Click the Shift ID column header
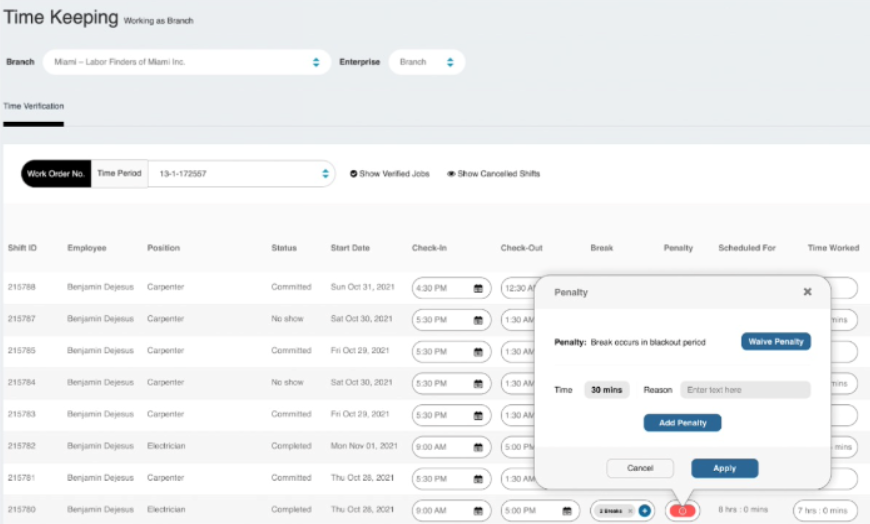870x524 pixels. pos(22,248)
